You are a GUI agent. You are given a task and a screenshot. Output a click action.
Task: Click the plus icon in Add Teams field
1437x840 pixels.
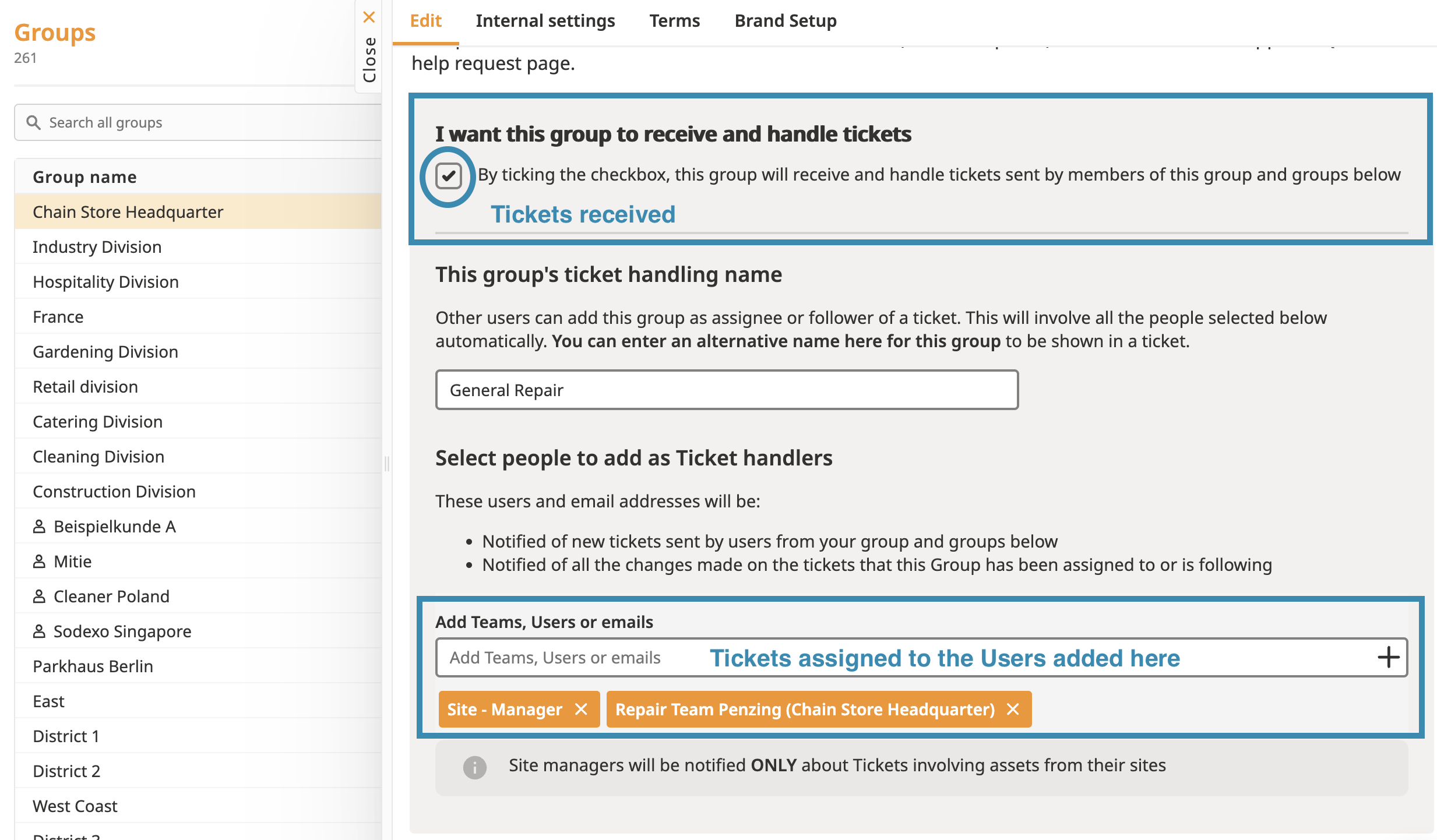[x=1388, y=657]
